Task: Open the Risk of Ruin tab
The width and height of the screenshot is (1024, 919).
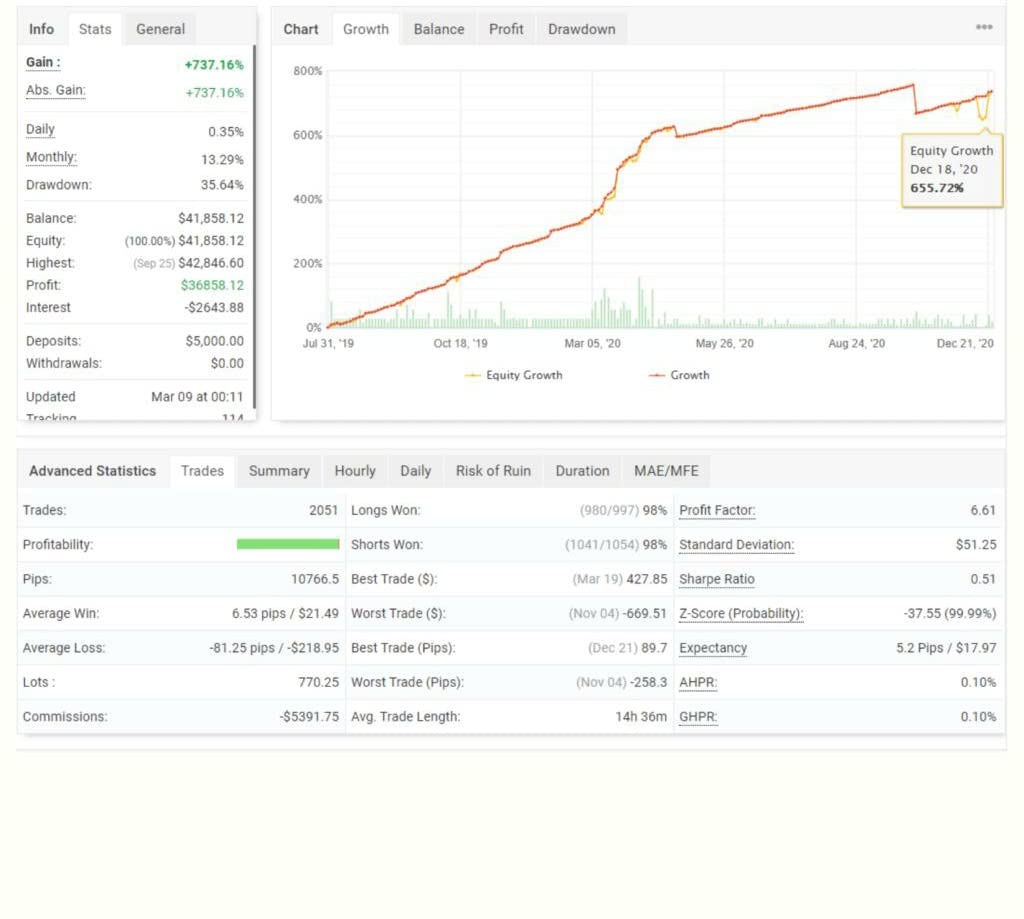Action: pyautogui.click(x=492, y=471)
